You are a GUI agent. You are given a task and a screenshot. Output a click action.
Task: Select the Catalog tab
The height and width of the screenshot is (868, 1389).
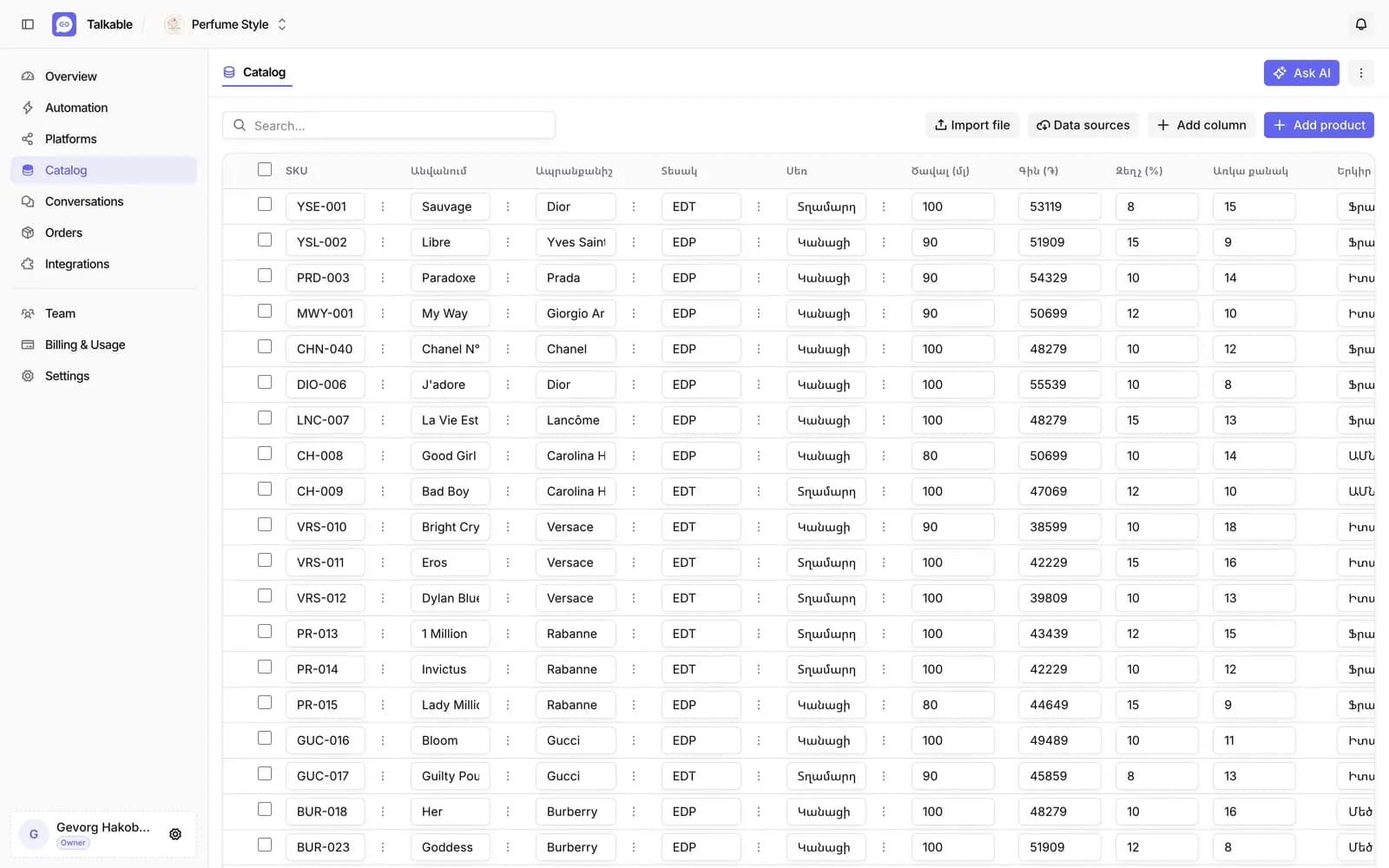pyautogui.click(x=256, y=72)
